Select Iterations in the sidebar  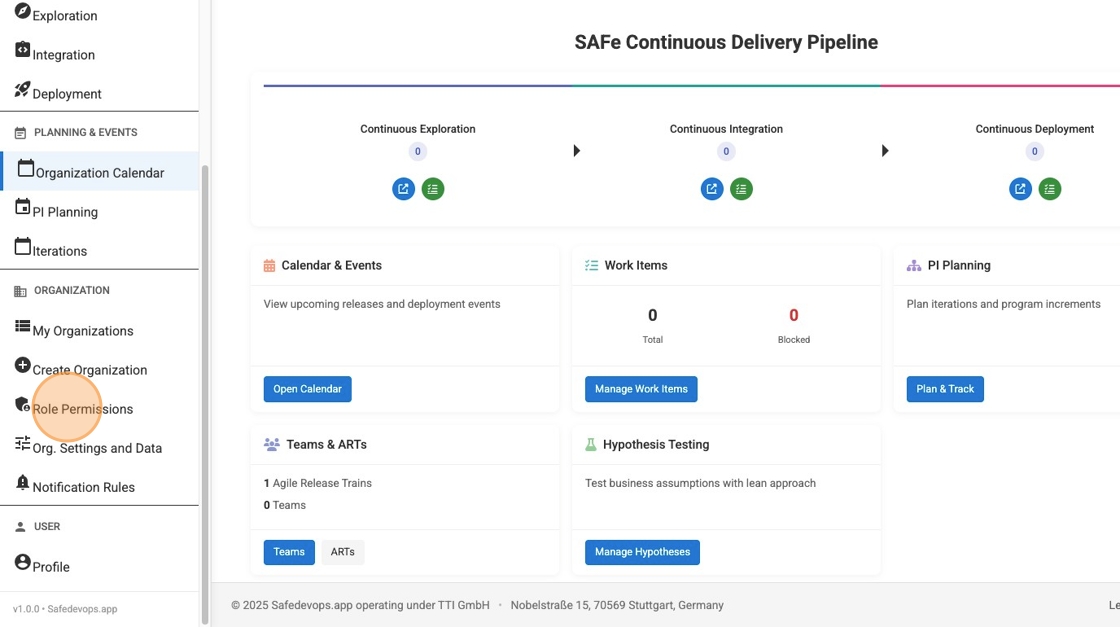click(57, 251)
